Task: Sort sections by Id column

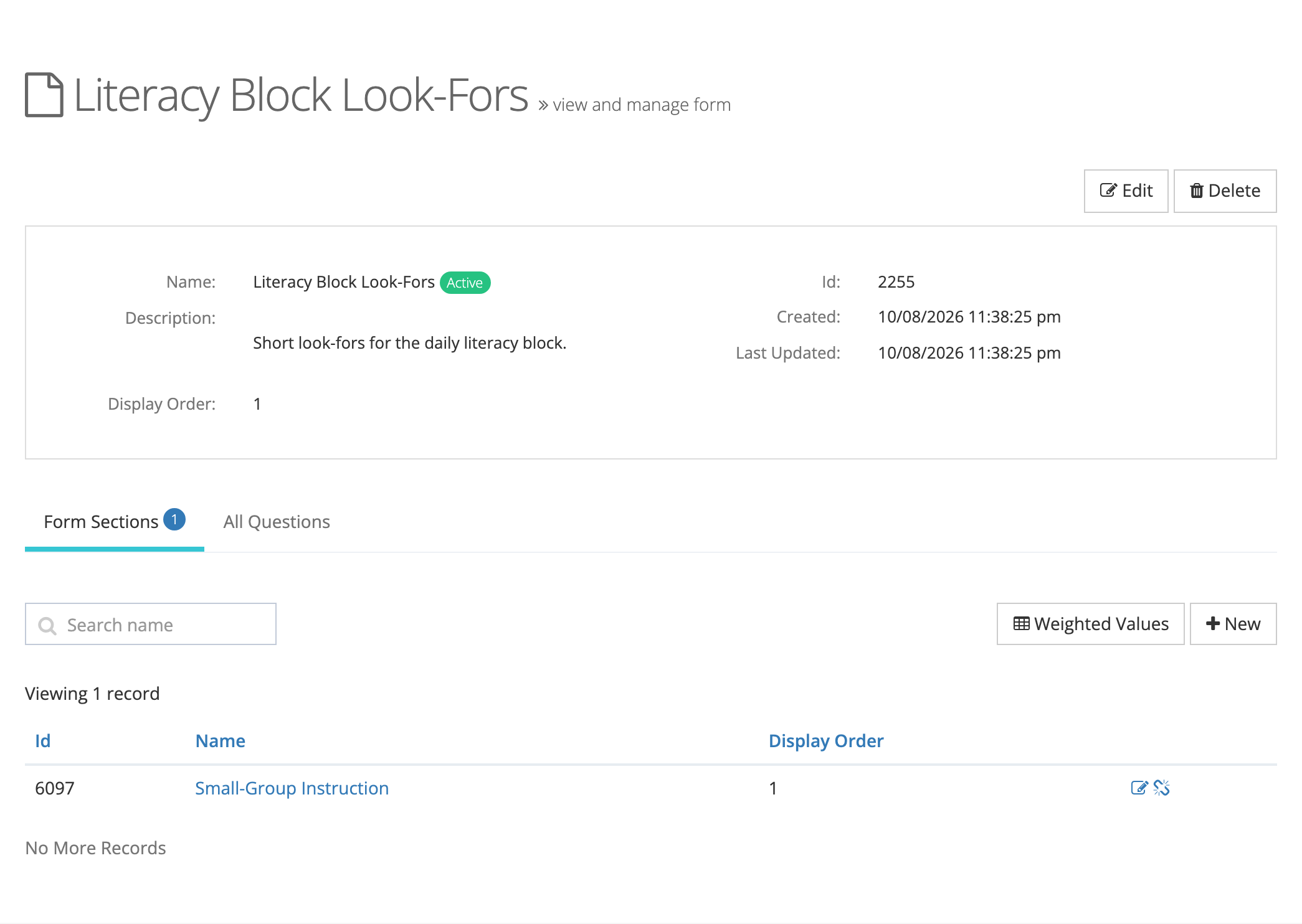Action: point(42,740)
